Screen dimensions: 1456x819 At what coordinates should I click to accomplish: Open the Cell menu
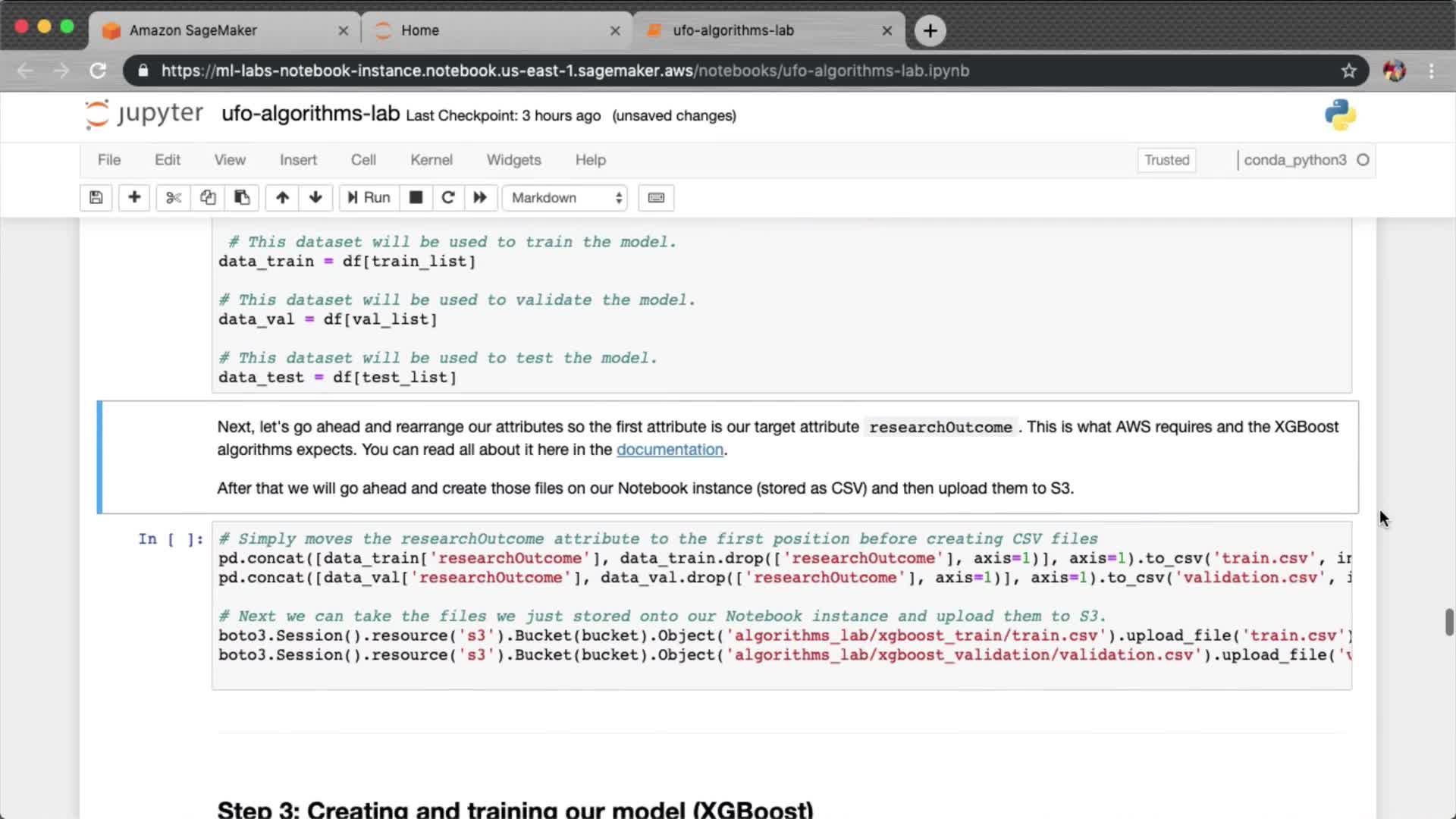click(363, 160)
